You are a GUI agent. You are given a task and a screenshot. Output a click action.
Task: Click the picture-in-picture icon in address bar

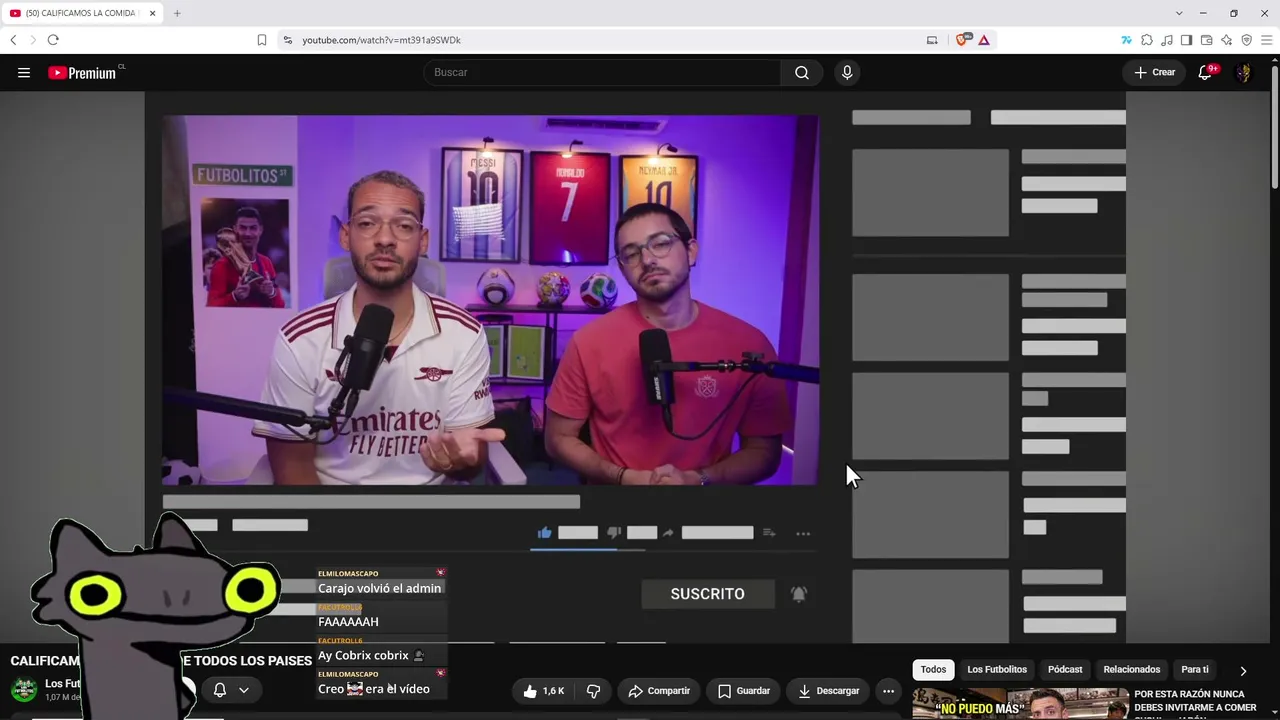click(932, 40)
